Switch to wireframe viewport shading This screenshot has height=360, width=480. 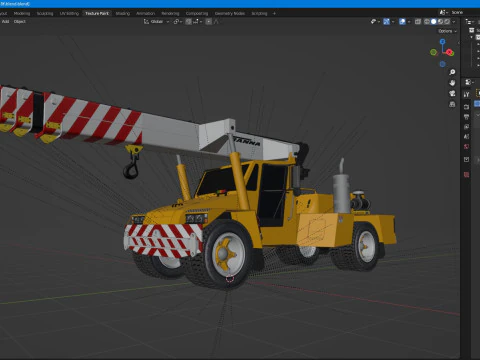pos(427,22)
